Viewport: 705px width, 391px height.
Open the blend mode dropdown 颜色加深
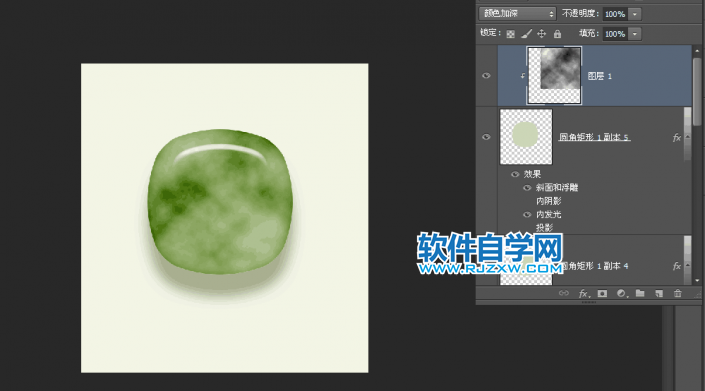[517, 14]
